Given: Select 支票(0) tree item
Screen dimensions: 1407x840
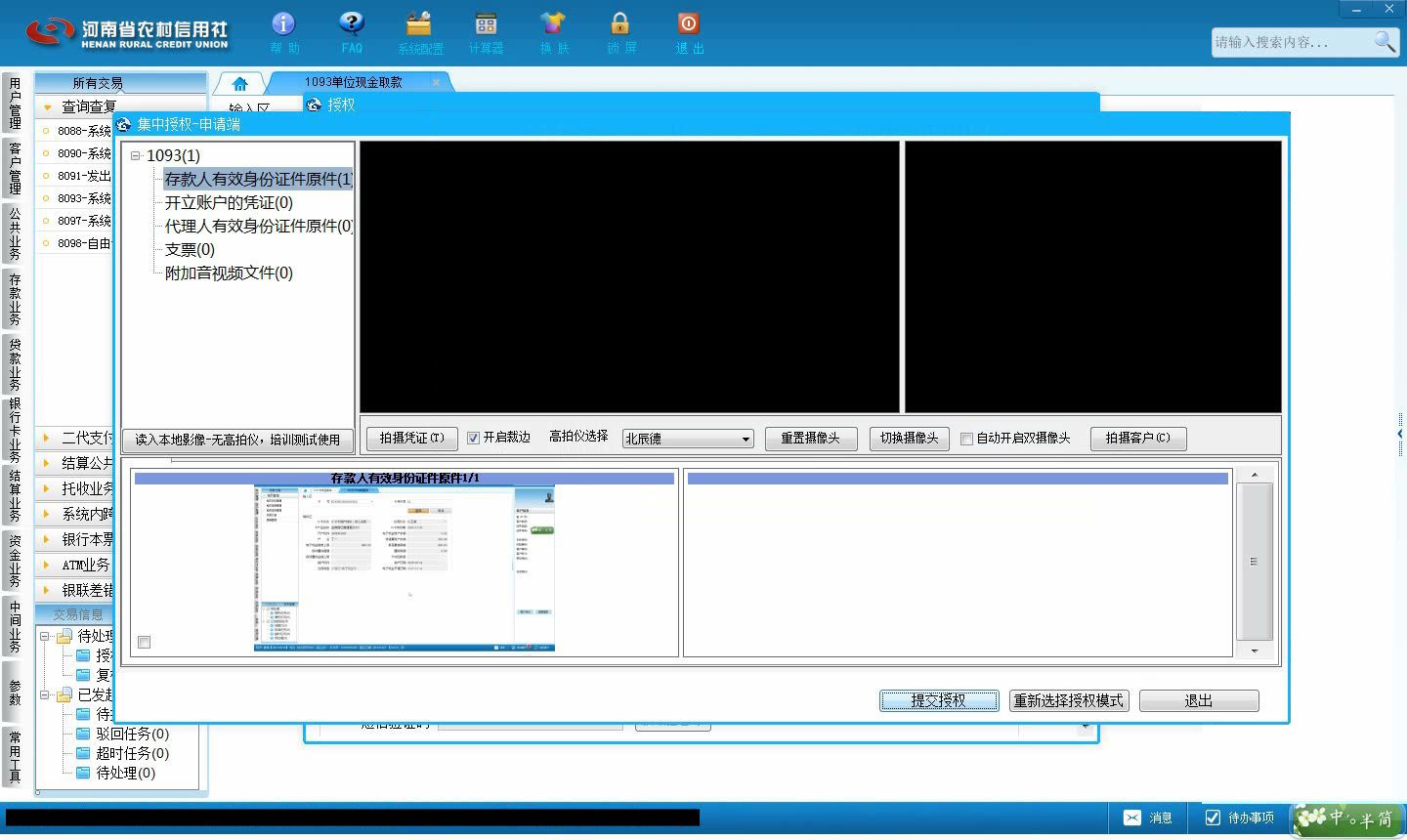Looking at the screenshot, I should [190, 249].
